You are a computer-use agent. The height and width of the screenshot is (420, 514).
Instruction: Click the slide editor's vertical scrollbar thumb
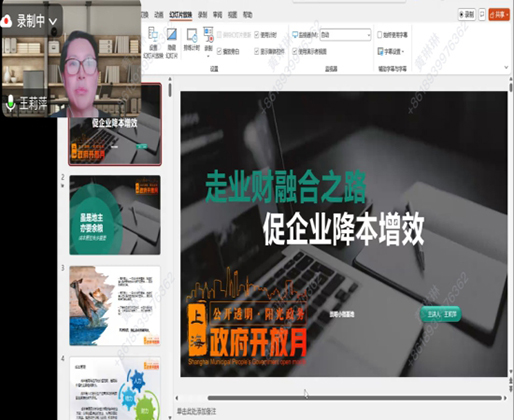click(x=511, y=87)
